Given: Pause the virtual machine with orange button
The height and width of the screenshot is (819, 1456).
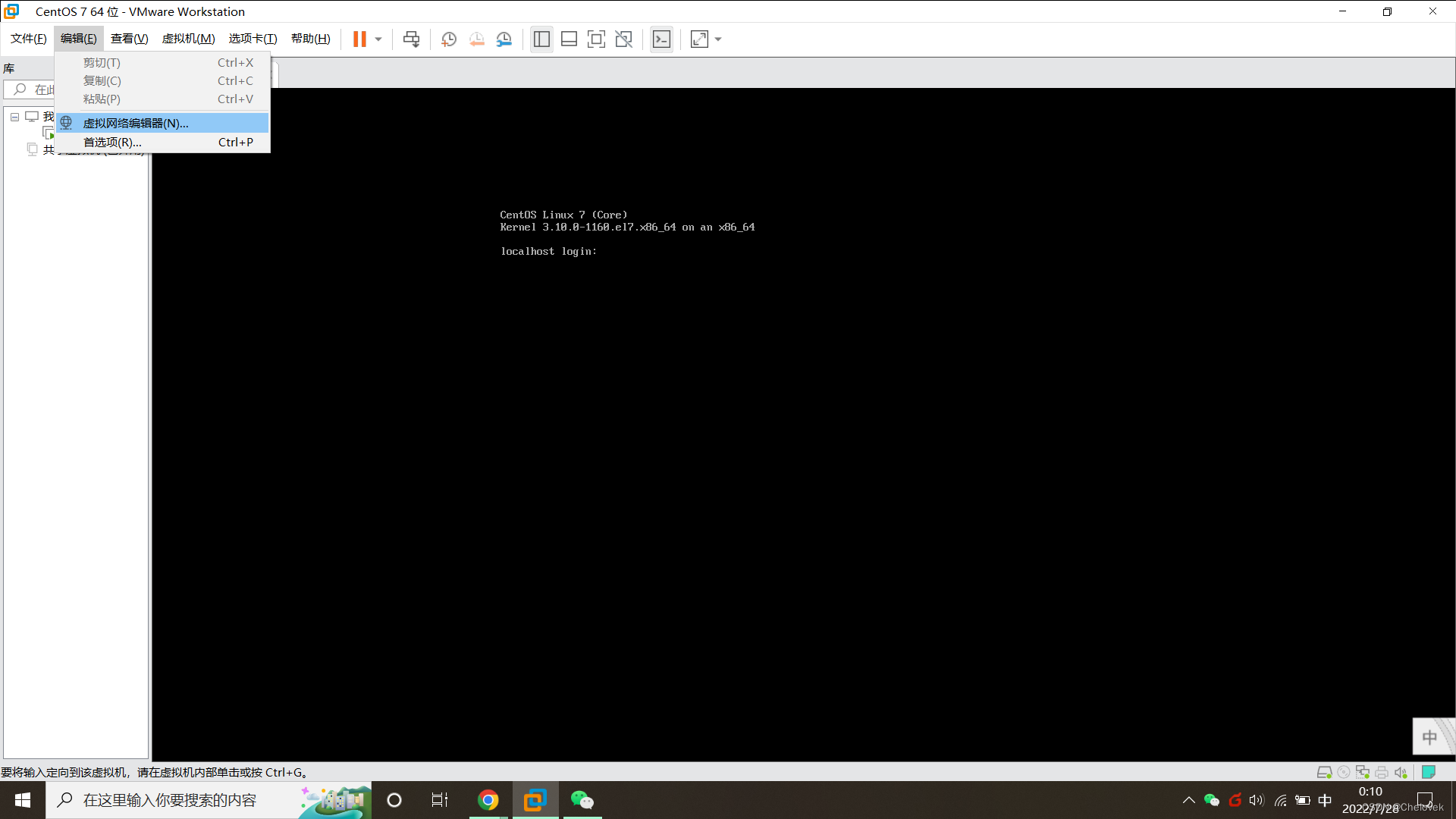Looking at the screenshot, I should tap(359, 39).
